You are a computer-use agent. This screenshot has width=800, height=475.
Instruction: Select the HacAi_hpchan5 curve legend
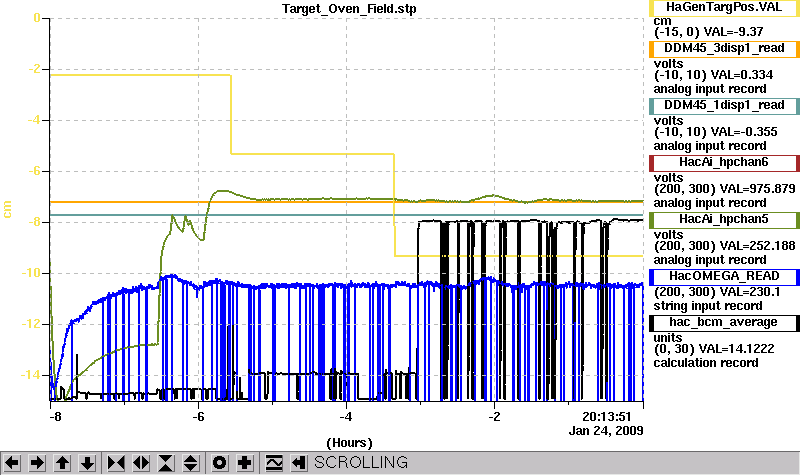point(724,220)
